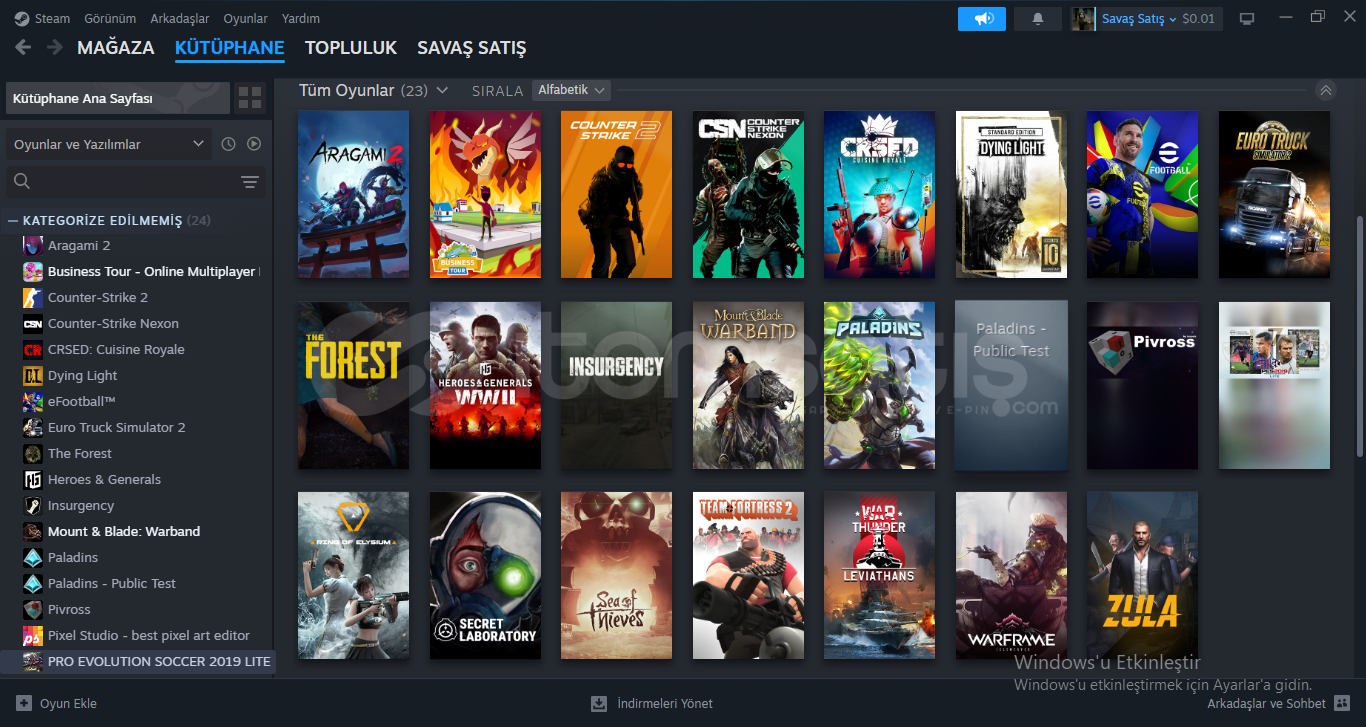This screenshot has height=727, width=1366.
Task: Open The Forest game cover
Action: coord(353,385)
